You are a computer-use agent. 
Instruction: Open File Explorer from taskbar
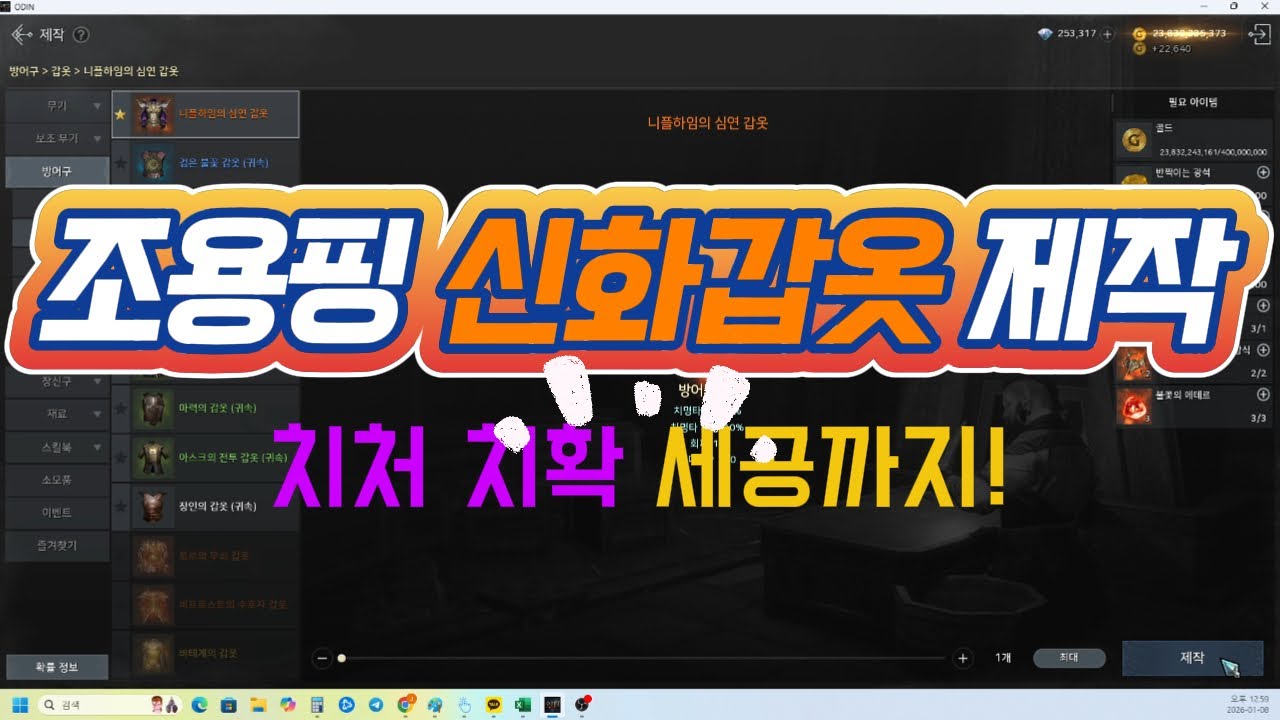pos(257,704)
